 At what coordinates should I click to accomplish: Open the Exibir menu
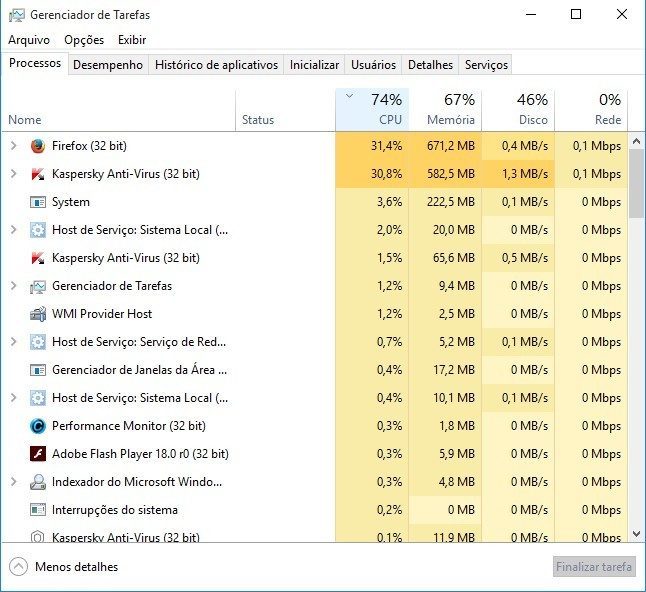pos(132,40)
